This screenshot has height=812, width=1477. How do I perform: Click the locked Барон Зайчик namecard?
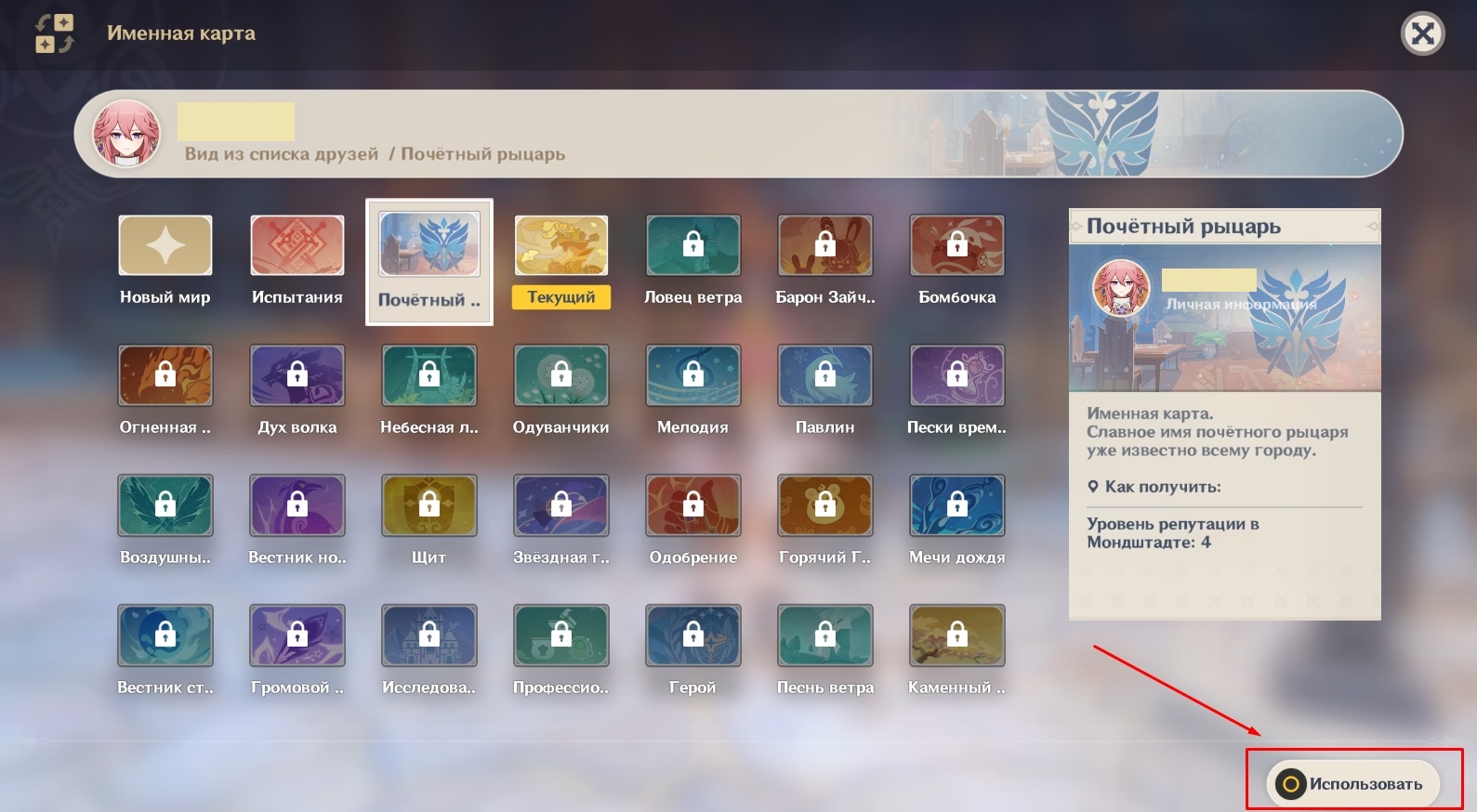[x=825, y=245]
